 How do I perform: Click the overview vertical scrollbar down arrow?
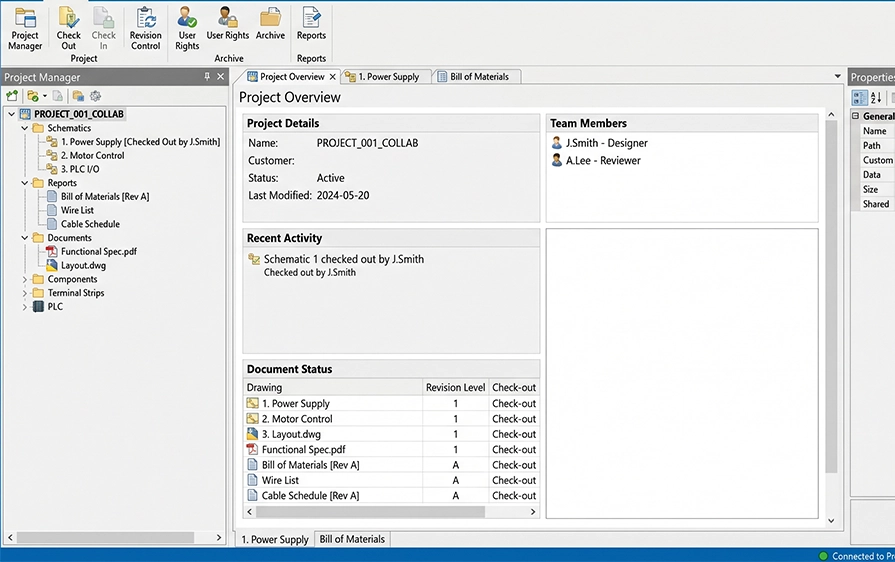coord(831,520)
